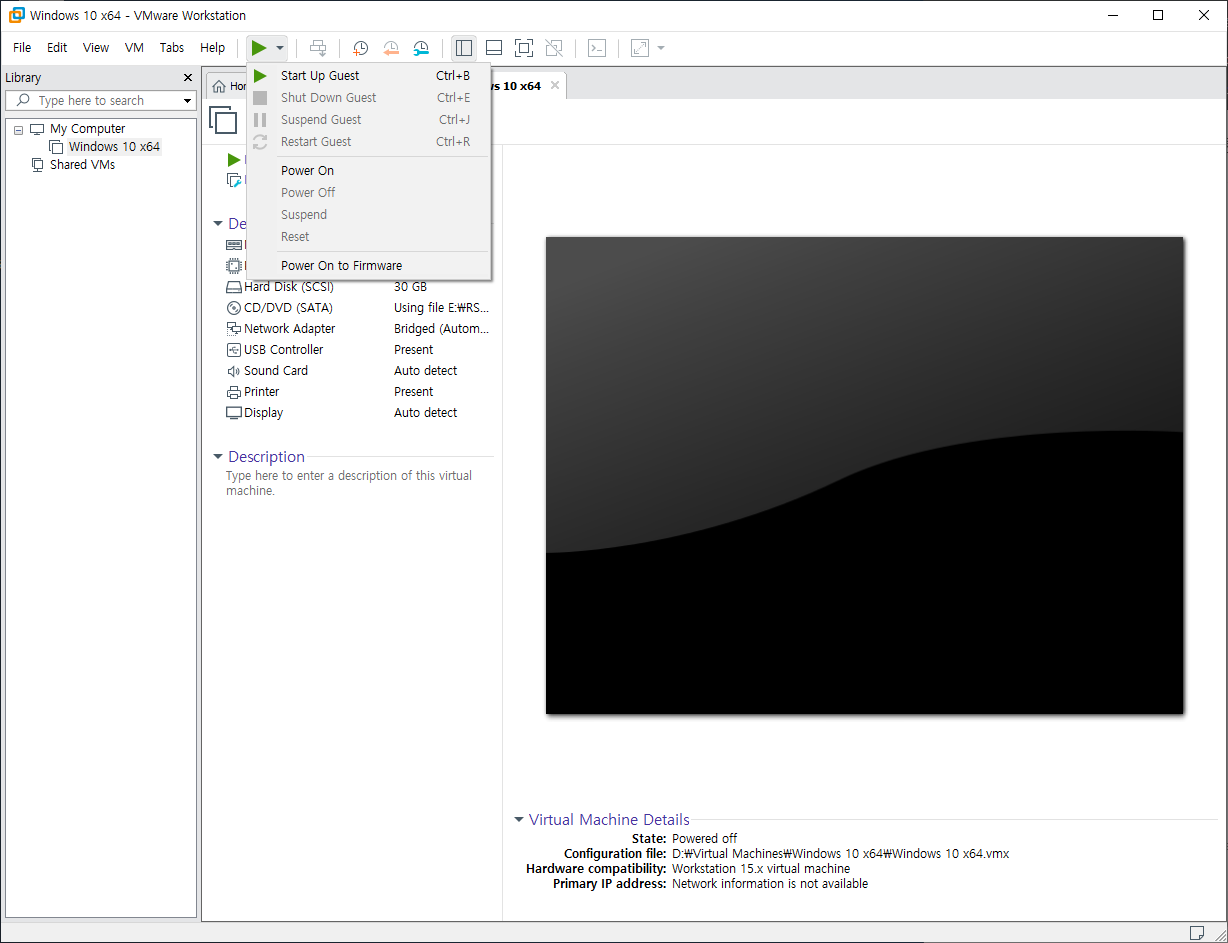This screenshot has height=943, width=1228.
Task: Choose Power On from the power menu
Action: (368, 171)
